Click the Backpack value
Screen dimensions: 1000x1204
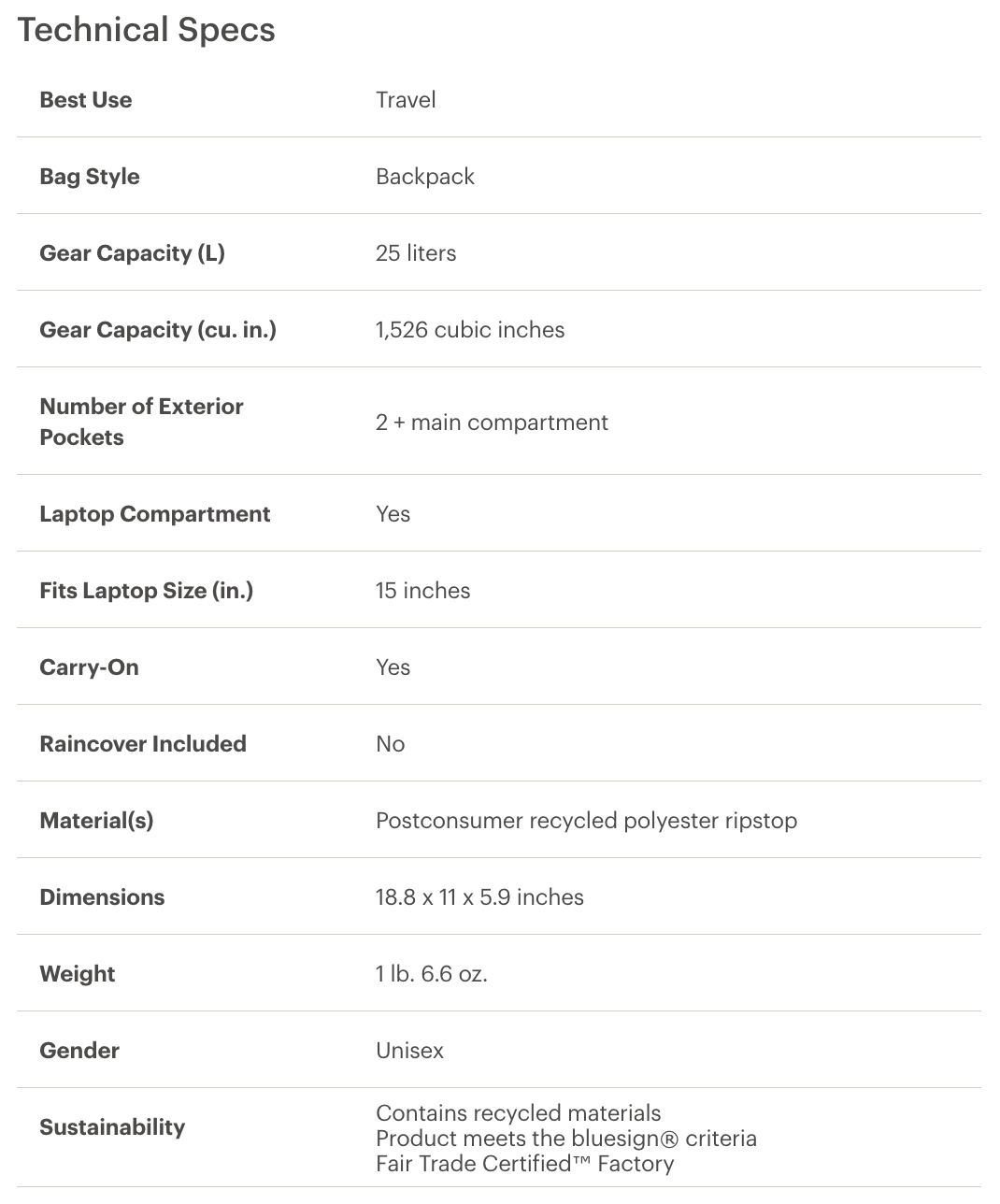[x=425, y=177]
